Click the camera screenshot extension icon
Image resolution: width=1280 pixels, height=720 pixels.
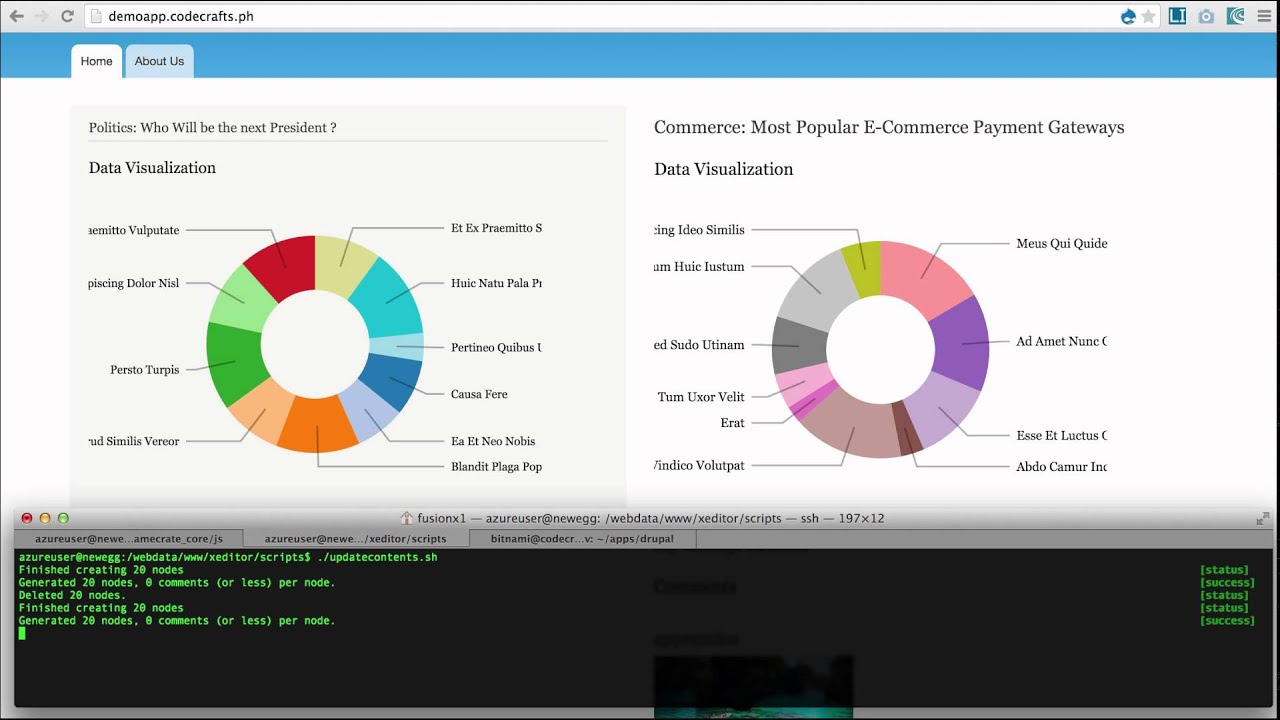[1206, 16]
